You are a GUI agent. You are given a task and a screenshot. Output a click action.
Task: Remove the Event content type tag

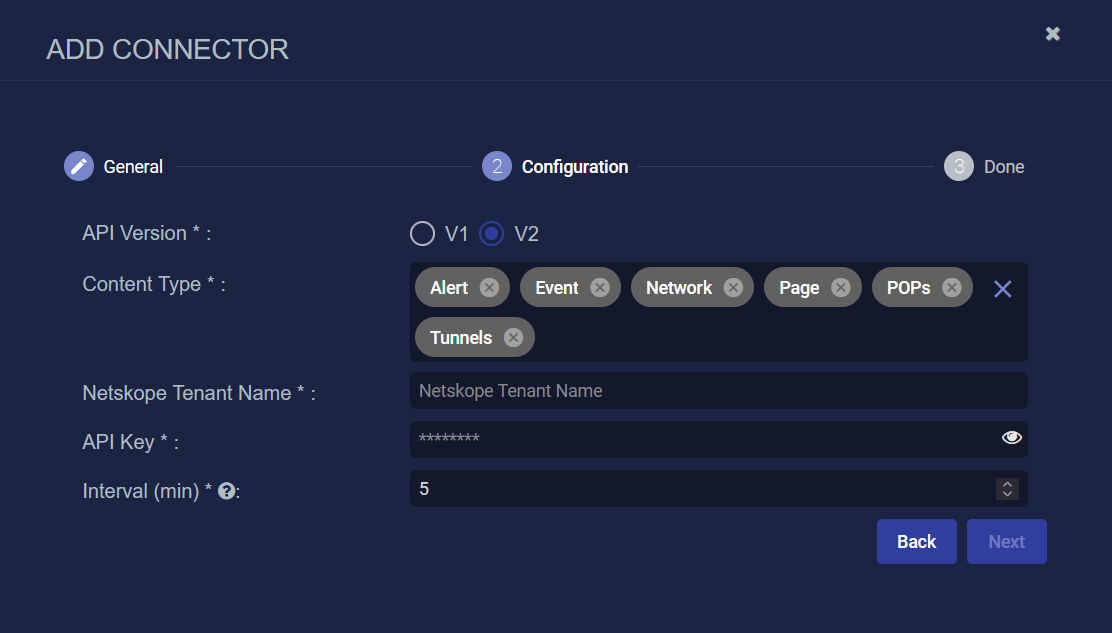coord(599,288)
